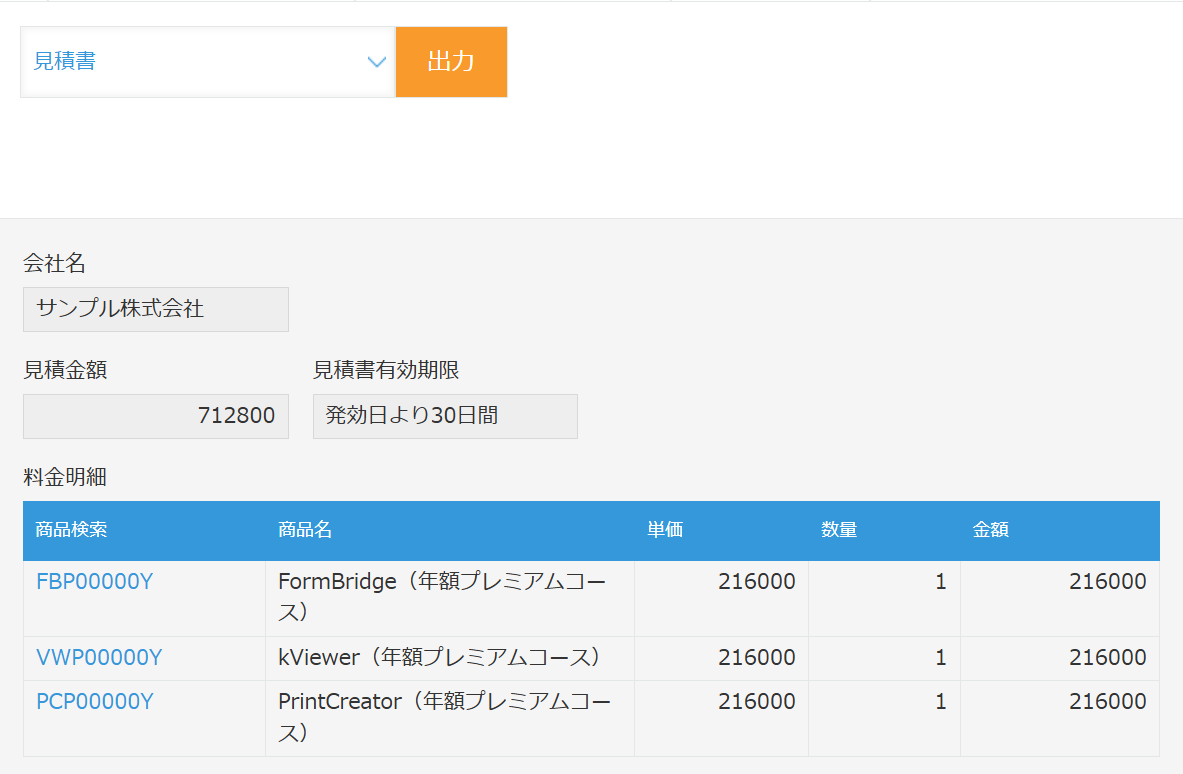Image resolution: width=1183 pixels, height=774 pixels.
Task: Click the kViewer(年額プレミアムコース) product name cell
Action: [440, 657]
